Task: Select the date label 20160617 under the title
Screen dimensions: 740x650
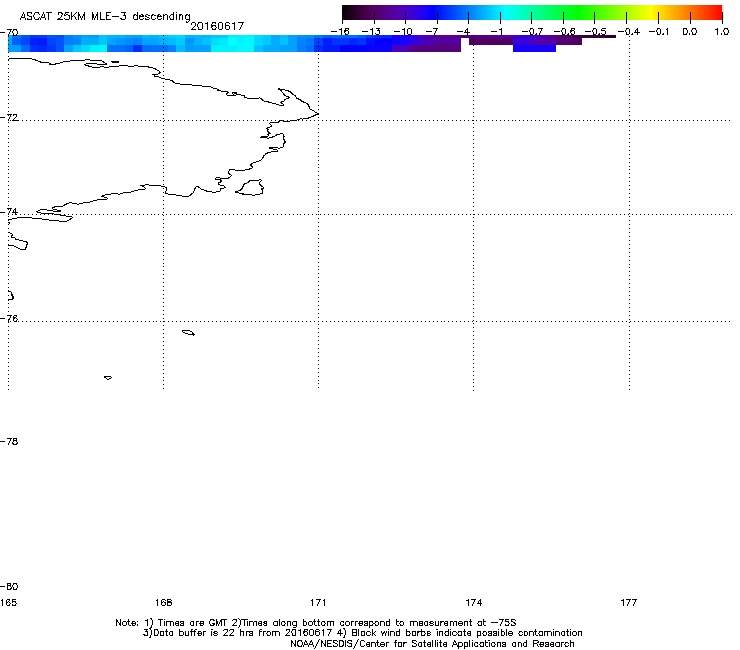Action: (x=217, y=26)
